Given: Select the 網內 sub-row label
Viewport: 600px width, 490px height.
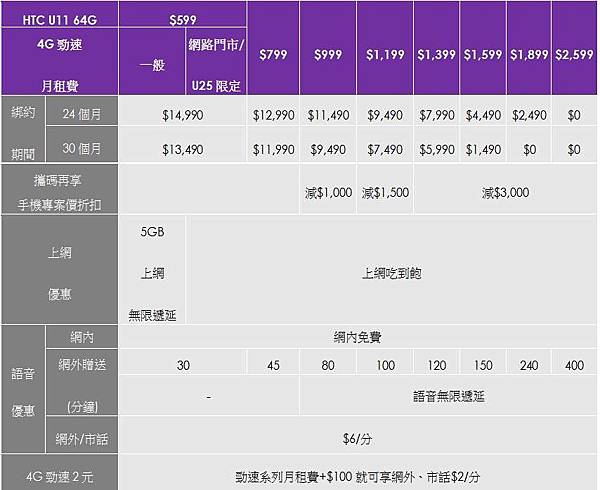Looking at the screenshot, I should coord(82,336).
